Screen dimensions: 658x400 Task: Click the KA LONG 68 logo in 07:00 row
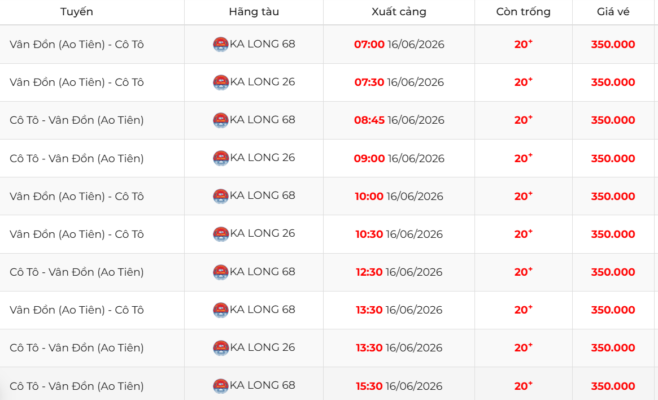click(221, 44)
